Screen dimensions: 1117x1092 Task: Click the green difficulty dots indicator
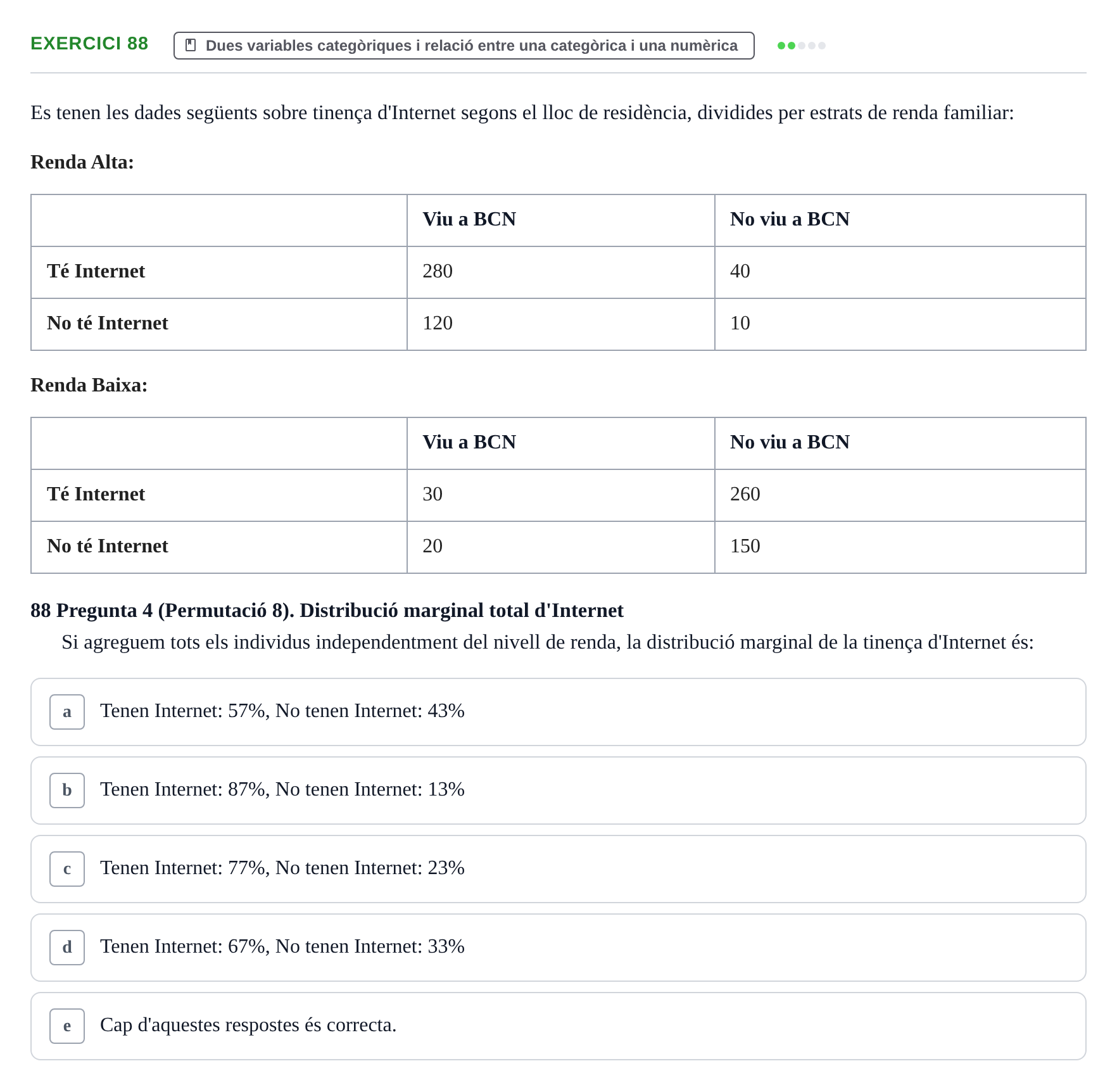801,46
